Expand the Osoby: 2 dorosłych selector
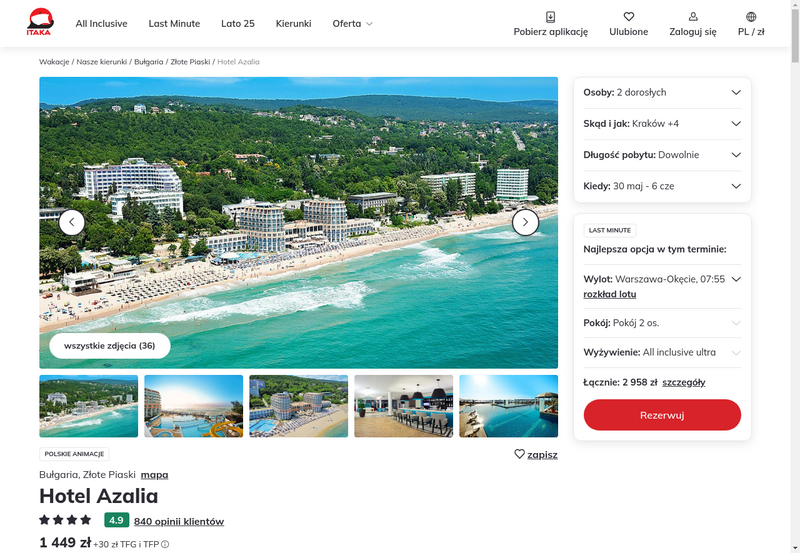This screenshot has width=800, height=553. 662,93
